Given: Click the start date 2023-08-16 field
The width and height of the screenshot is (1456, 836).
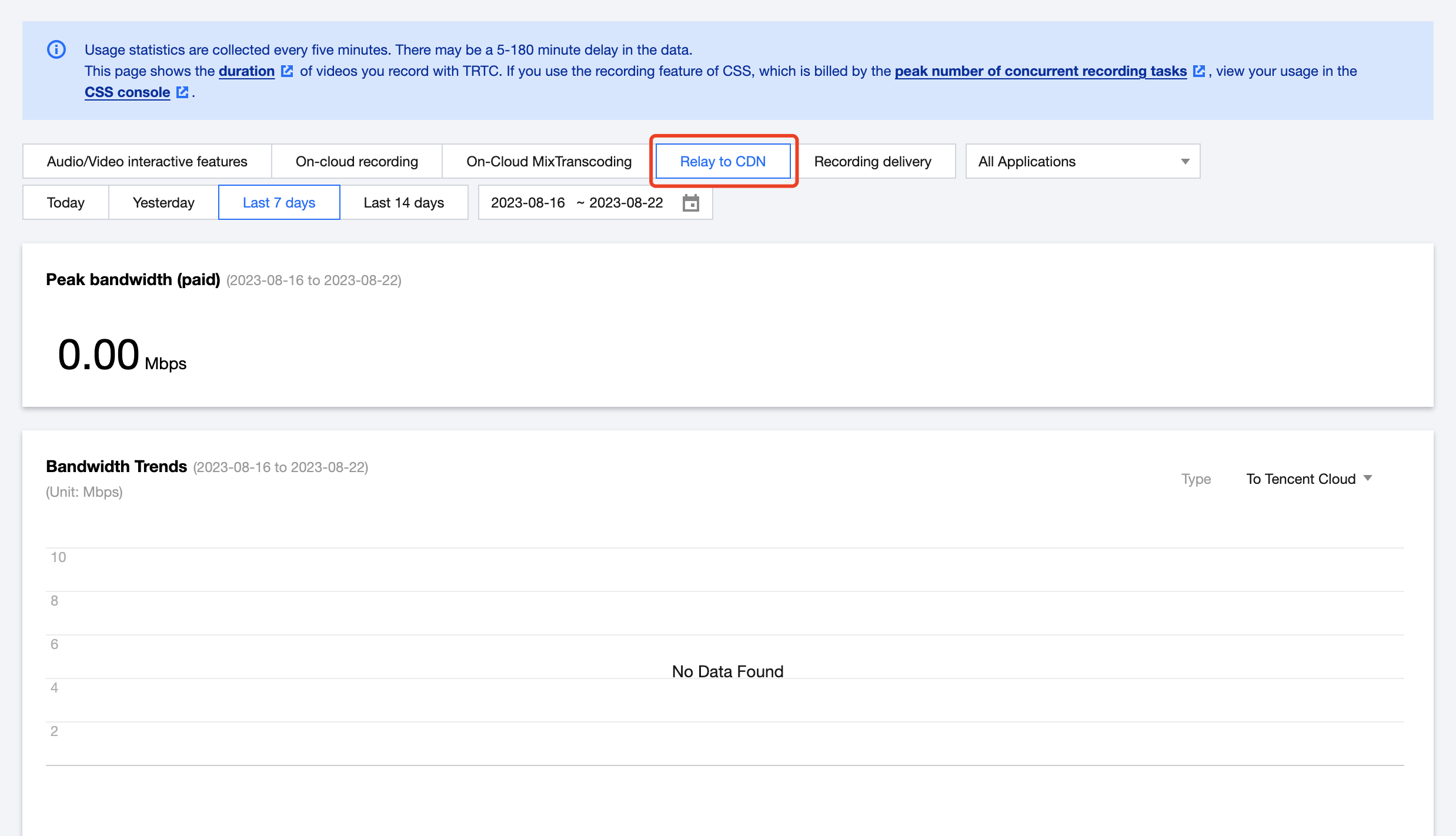Looking at the screenshot, I should point(527,203).
